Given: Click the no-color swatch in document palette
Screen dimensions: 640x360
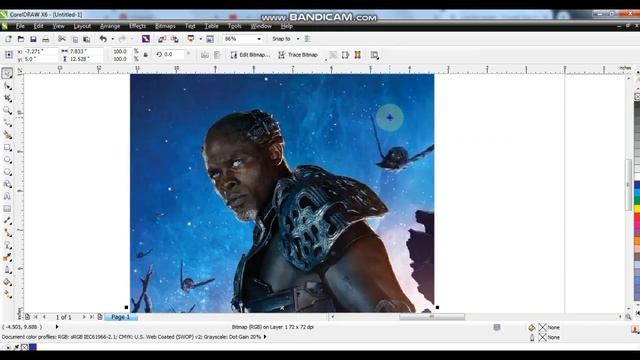Looking at the screenshot, I should coord(24,347).
